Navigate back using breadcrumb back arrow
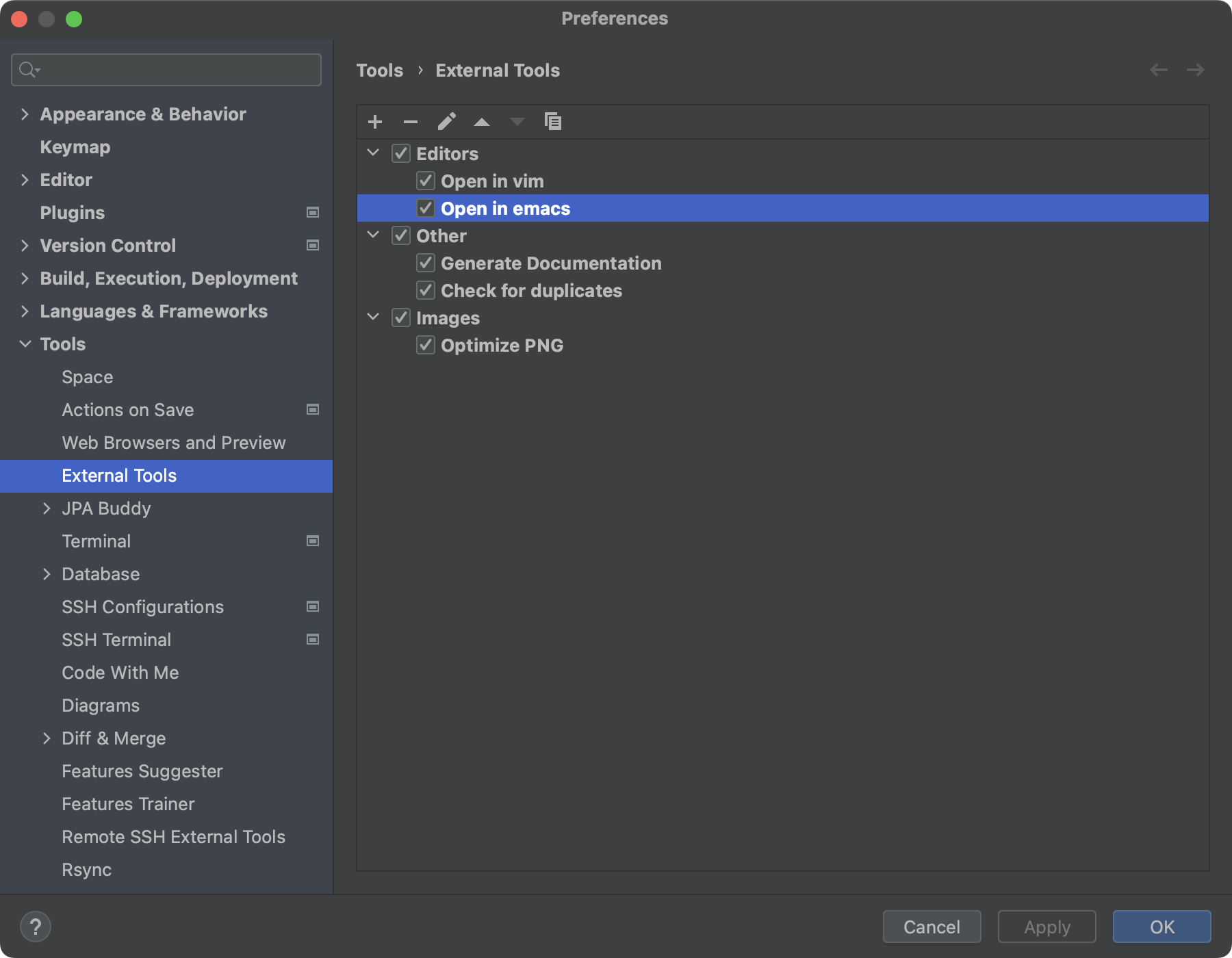The width and height of the screenshot is (1232, 958). tap(1158, 70)
